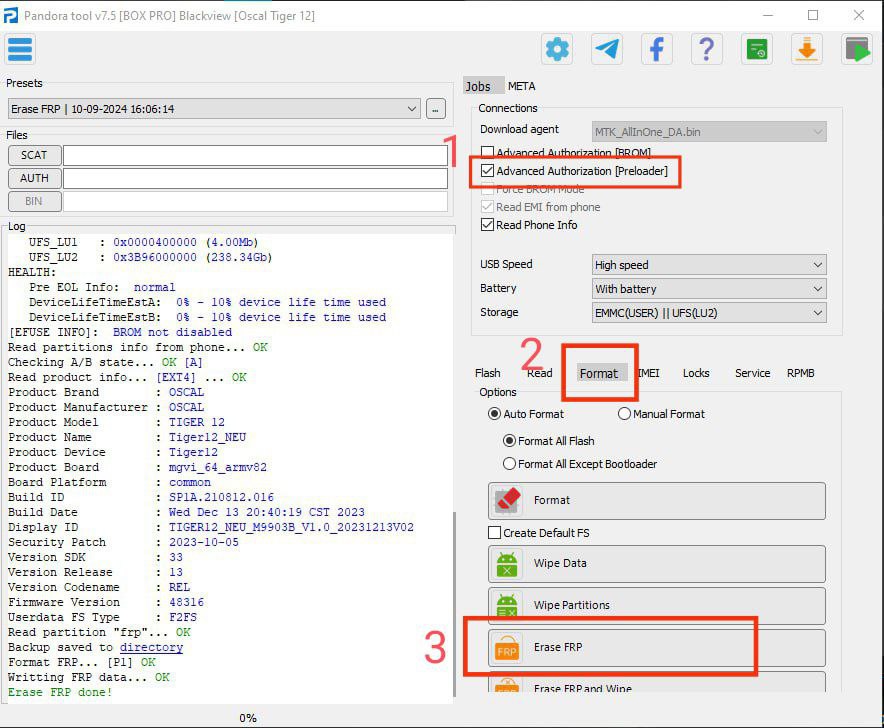Click the Format button
This screenshot has height=728, width=884.
(x=657, y=501)
